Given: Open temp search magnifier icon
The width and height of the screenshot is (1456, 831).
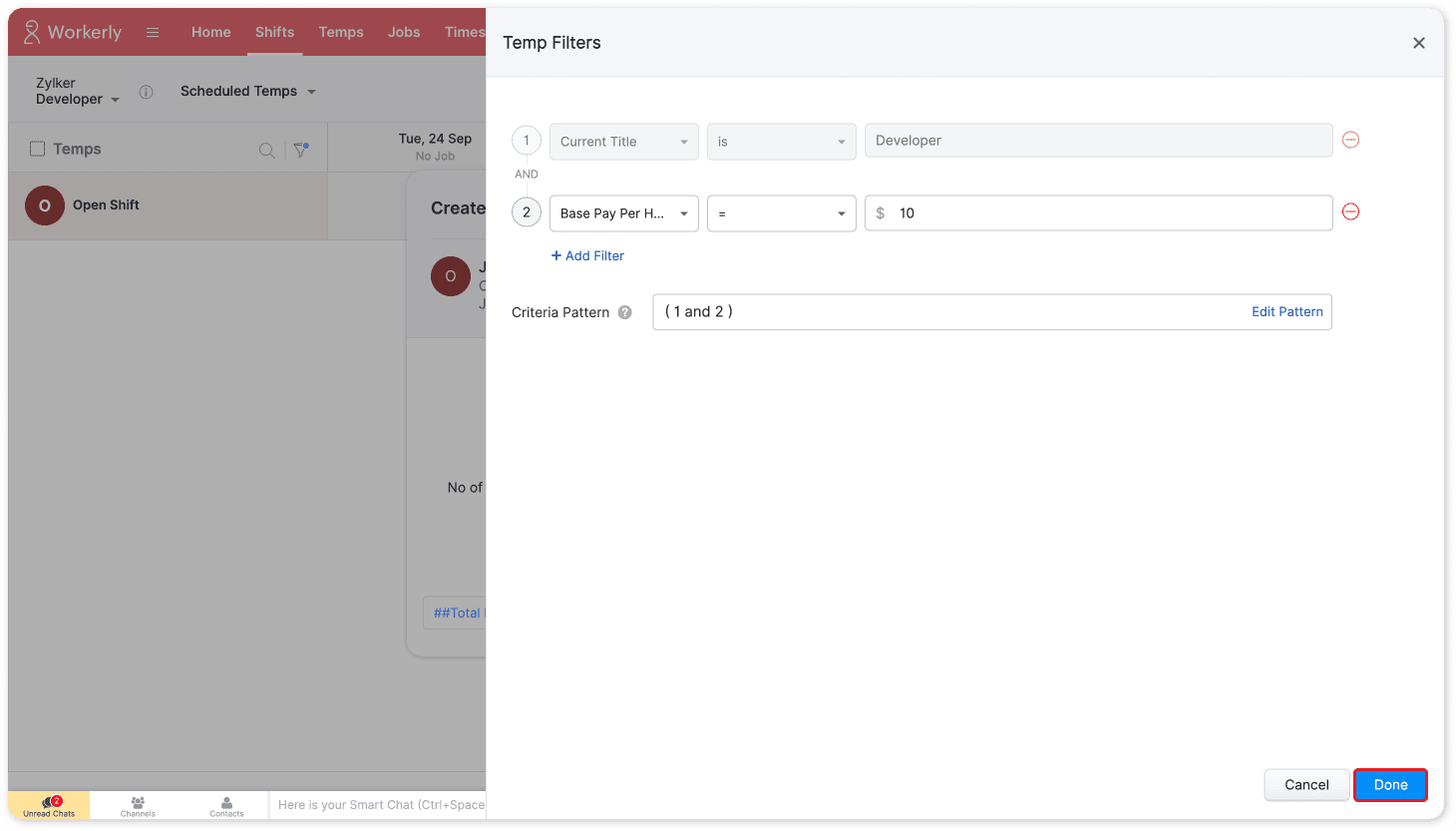Looking at the screenshot, I should (266, 150).
